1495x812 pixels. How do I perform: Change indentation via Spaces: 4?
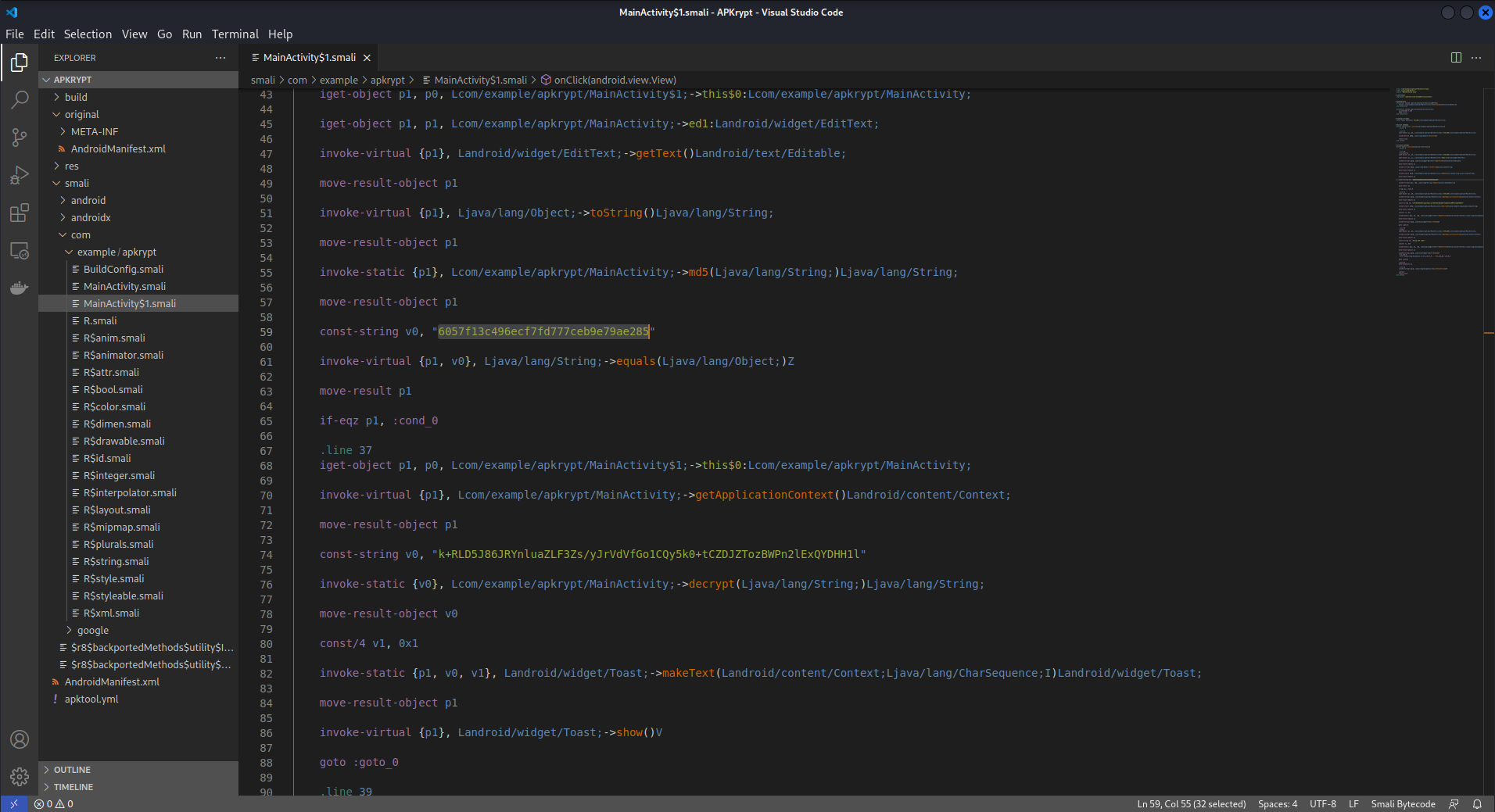[1278, 804]
